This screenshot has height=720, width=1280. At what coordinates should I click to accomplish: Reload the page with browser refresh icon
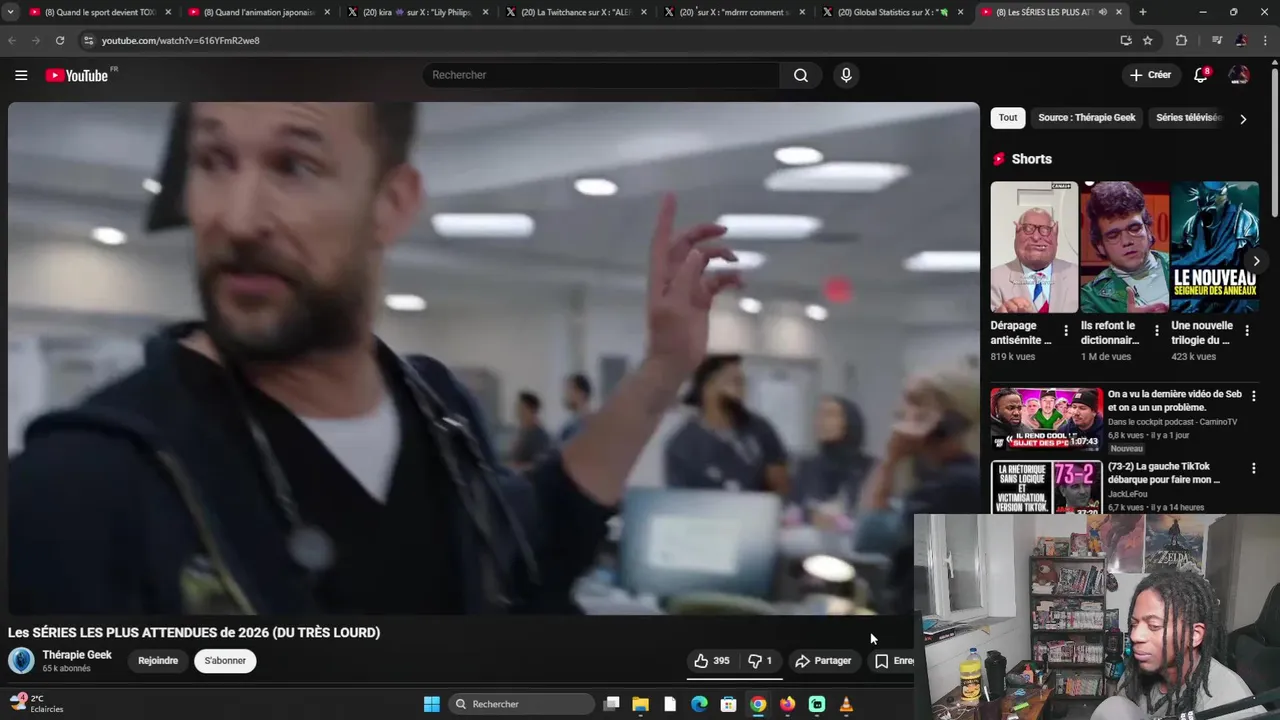coord(60,40)
